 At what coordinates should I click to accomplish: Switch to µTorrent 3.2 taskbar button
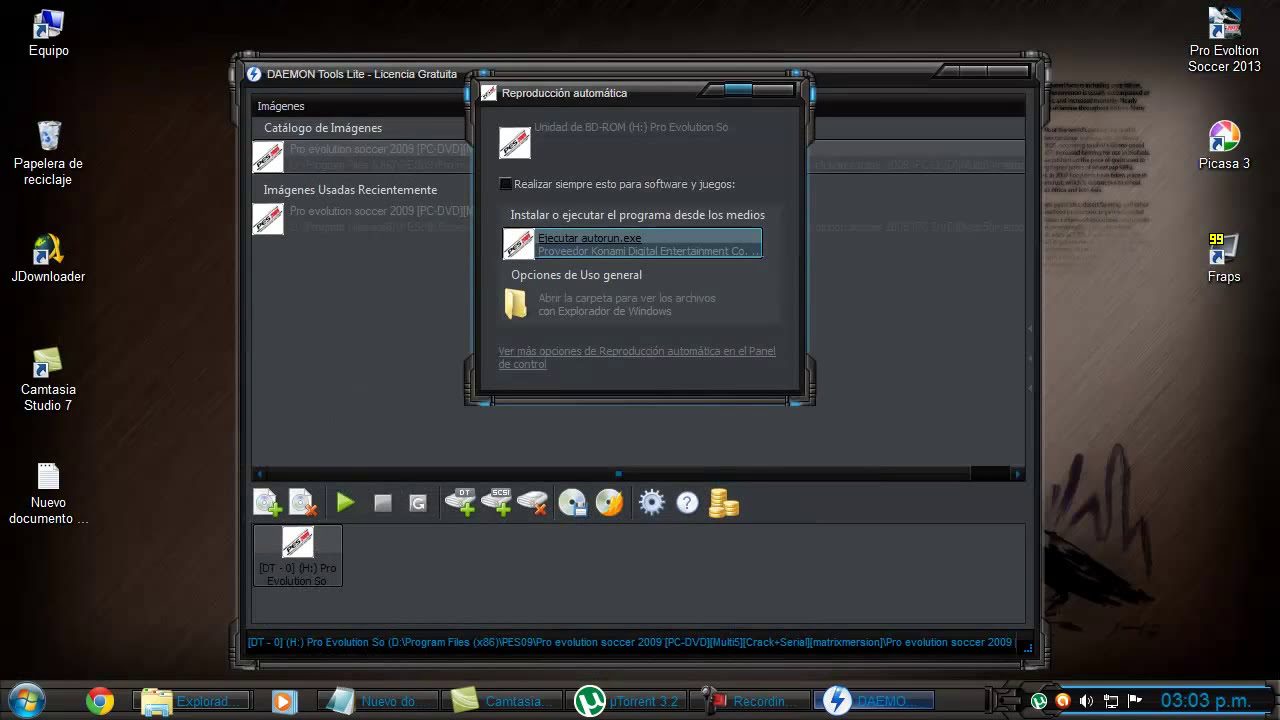[x=628, y=701]
